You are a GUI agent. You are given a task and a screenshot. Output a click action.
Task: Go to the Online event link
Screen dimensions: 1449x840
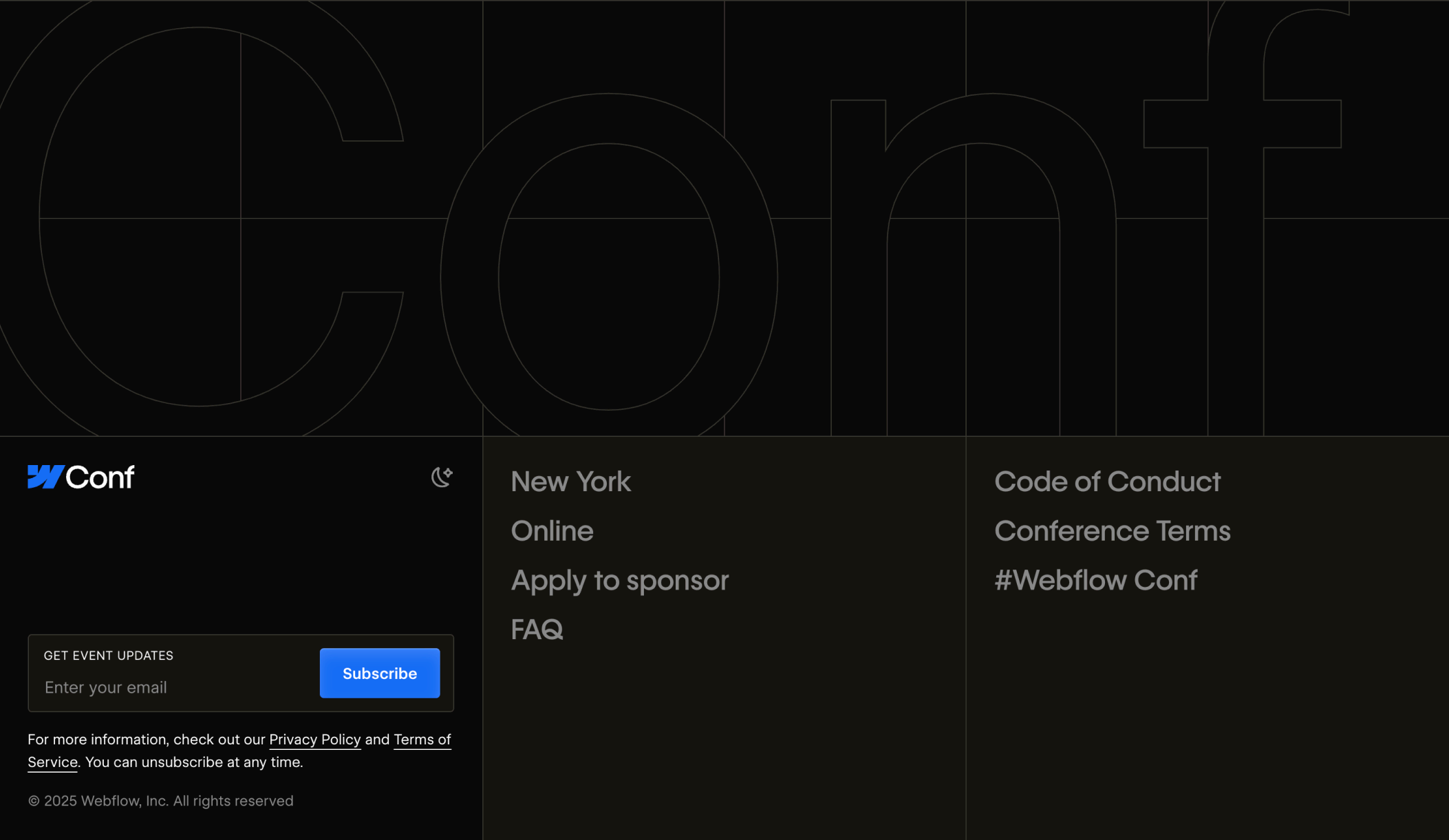coord(552,531)
